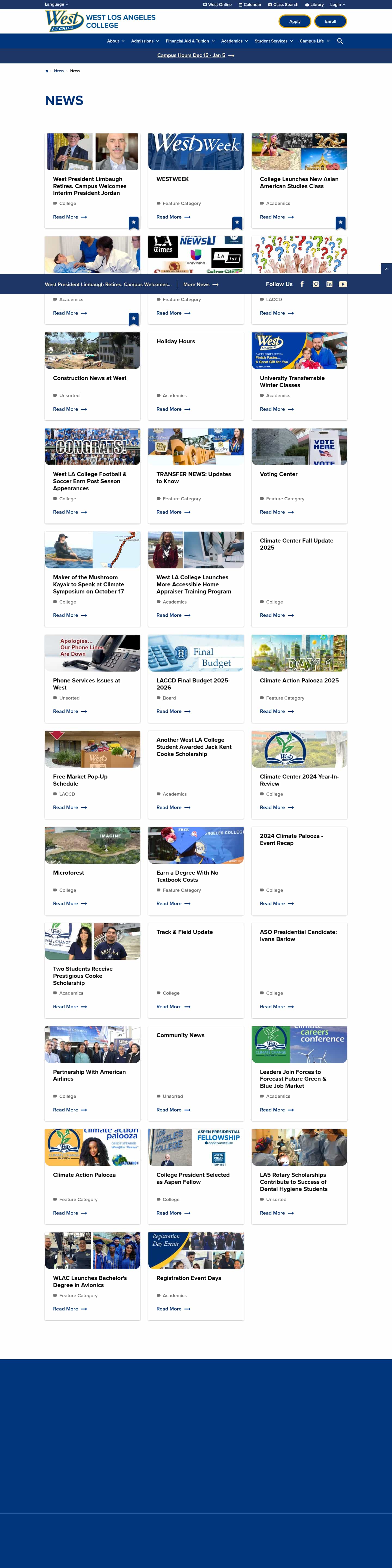This screenshot has width=392, height=1568.
Task: Click the Apply button
Action: [295, 21]
